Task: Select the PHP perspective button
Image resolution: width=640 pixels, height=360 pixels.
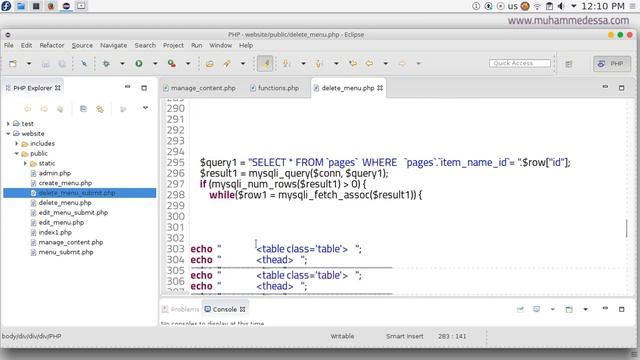Action: [x=611, y=64]
